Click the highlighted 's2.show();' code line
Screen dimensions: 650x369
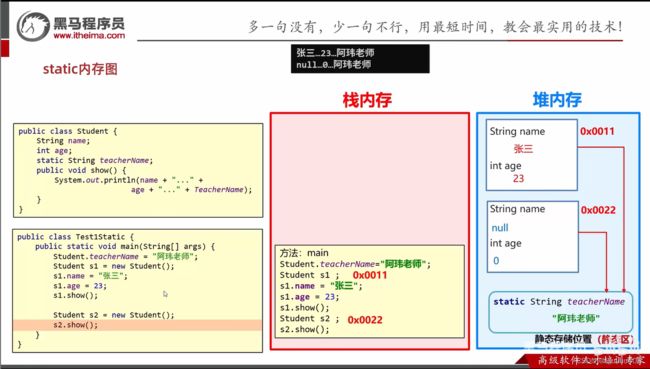[137, 325]
